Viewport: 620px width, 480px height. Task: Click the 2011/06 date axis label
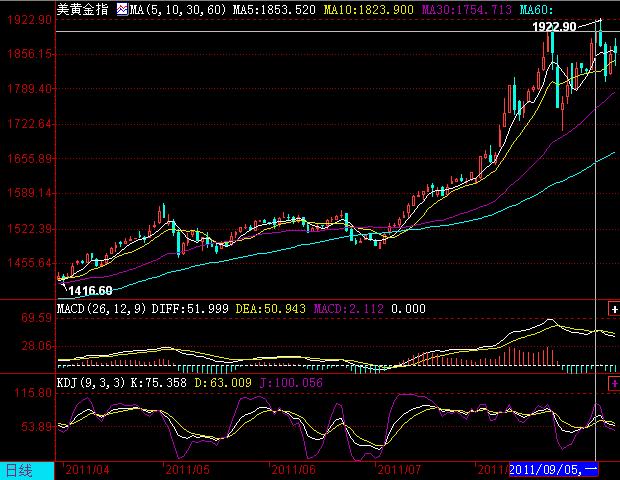tap(293, 470)
